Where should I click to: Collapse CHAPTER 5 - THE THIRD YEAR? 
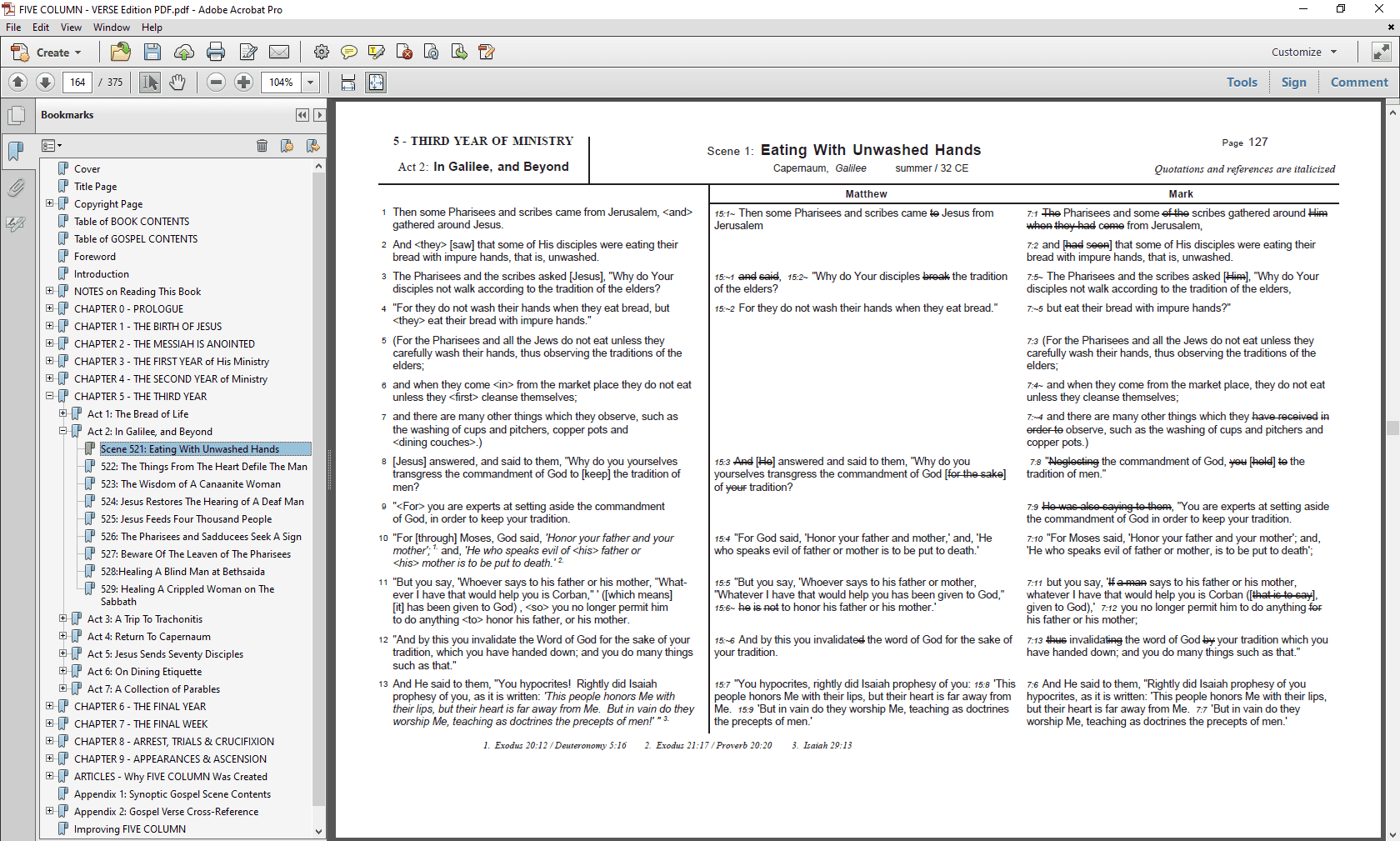[x=49, y=396]
